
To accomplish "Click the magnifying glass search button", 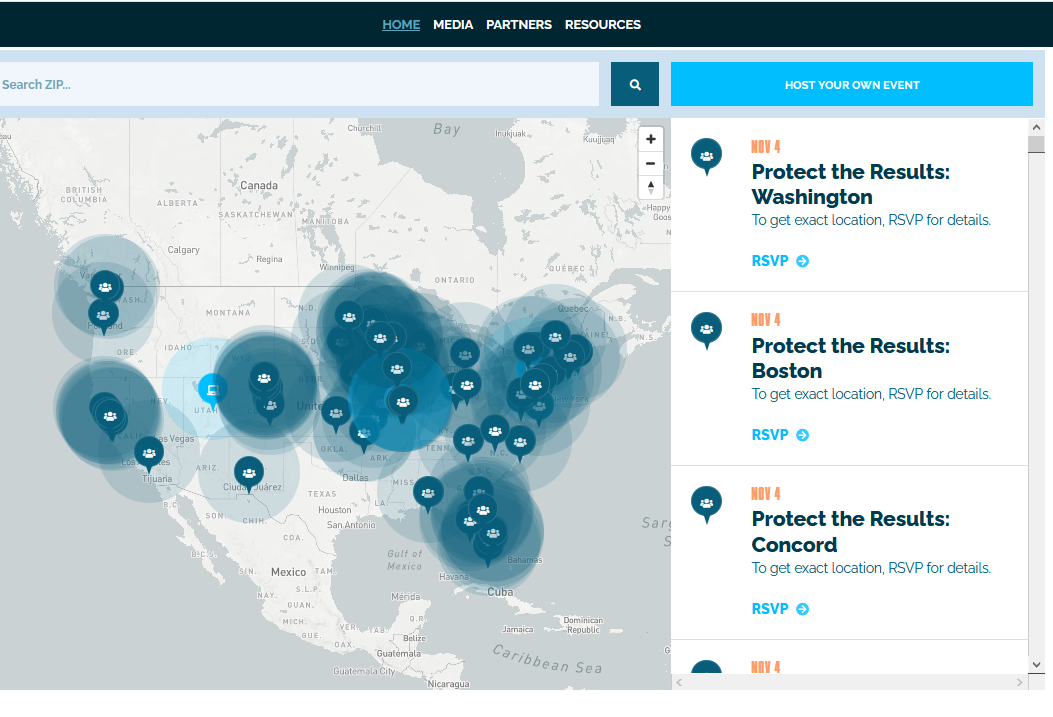I will point(635,85).
